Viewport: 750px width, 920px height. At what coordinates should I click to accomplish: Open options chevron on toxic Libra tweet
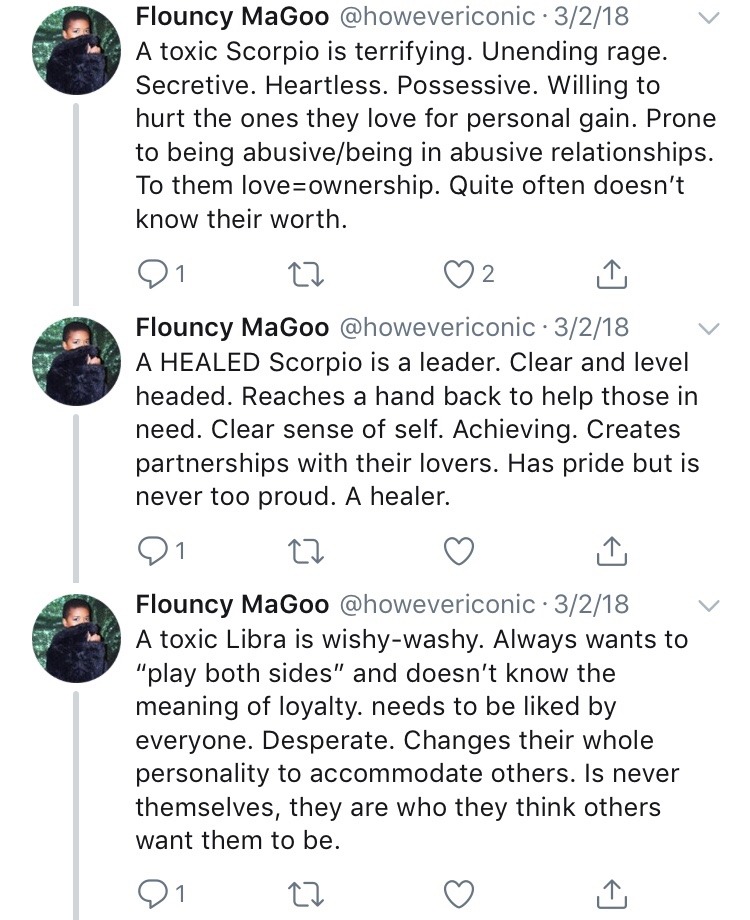coord(708,605)
